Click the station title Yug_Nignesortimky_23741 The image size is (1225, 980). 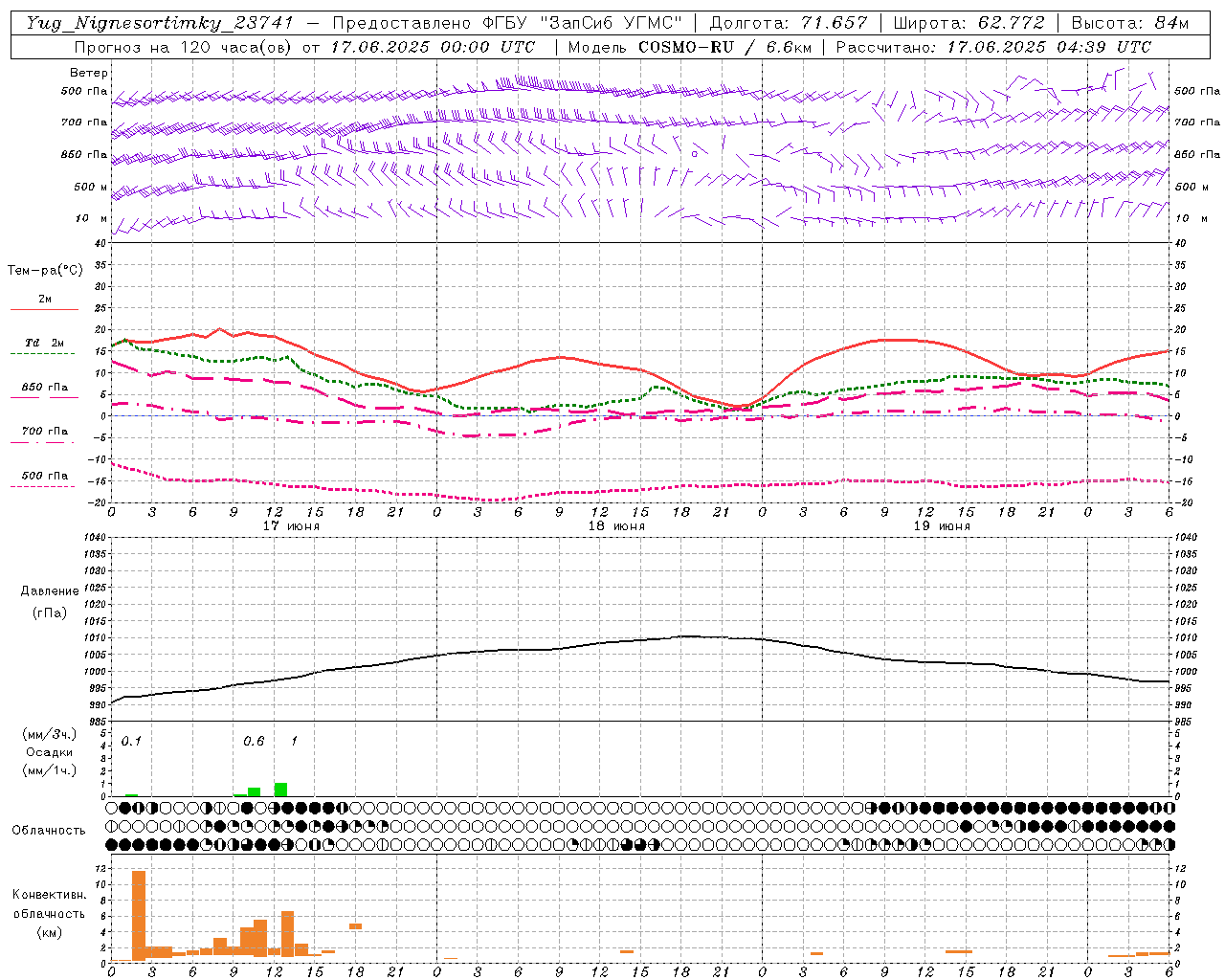point(159,23)
